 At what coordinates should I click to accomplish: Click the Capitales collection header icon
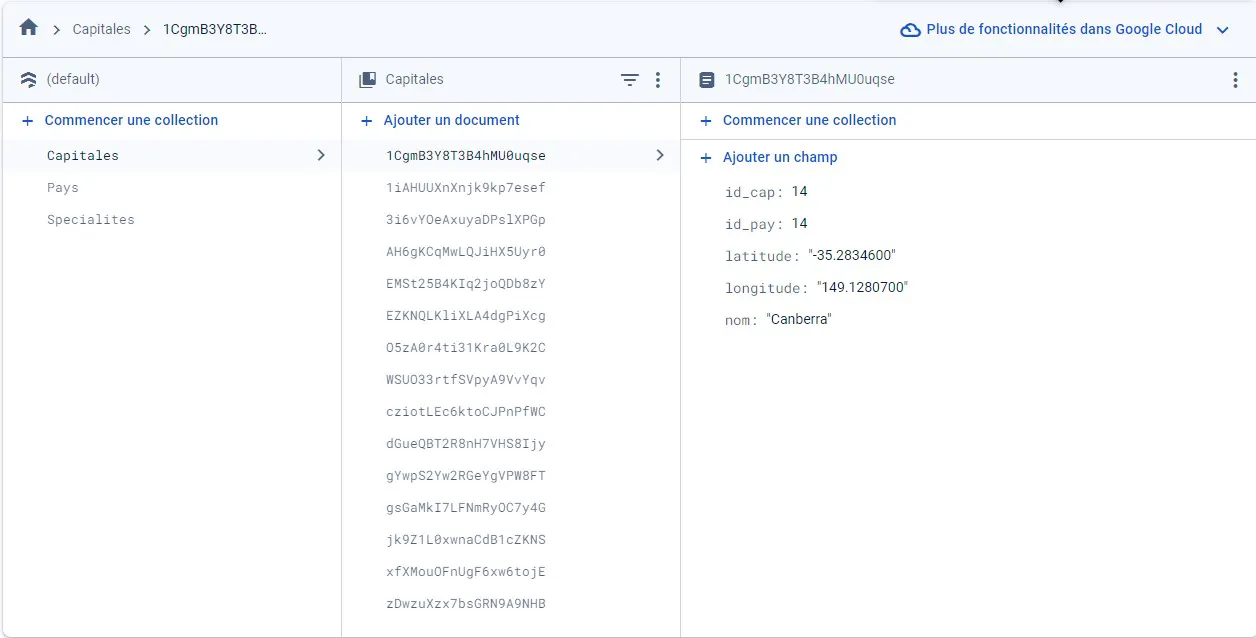(368, 80)
